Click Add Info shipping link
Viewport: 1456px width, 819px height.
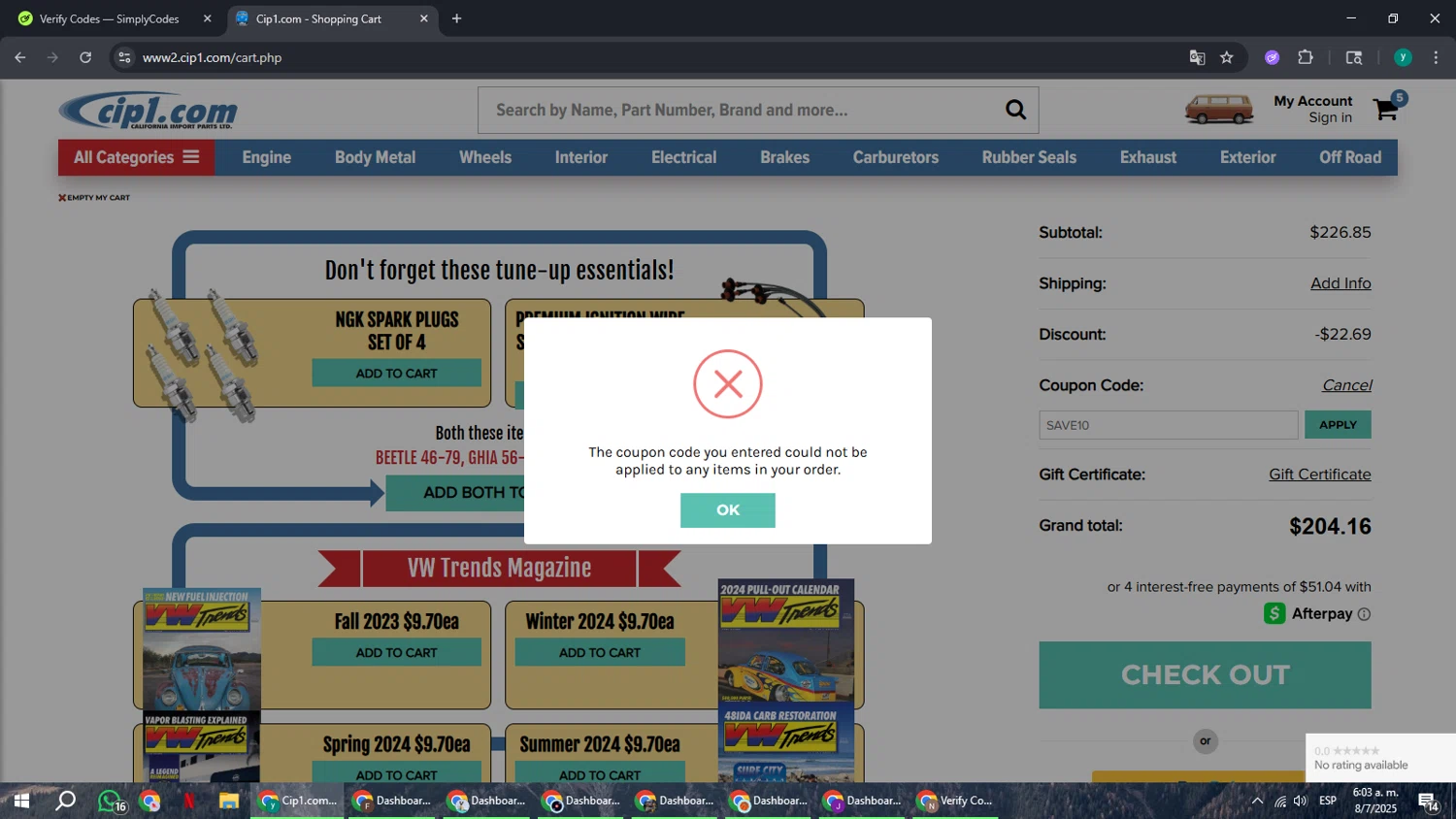click(x=1340, y=283)
